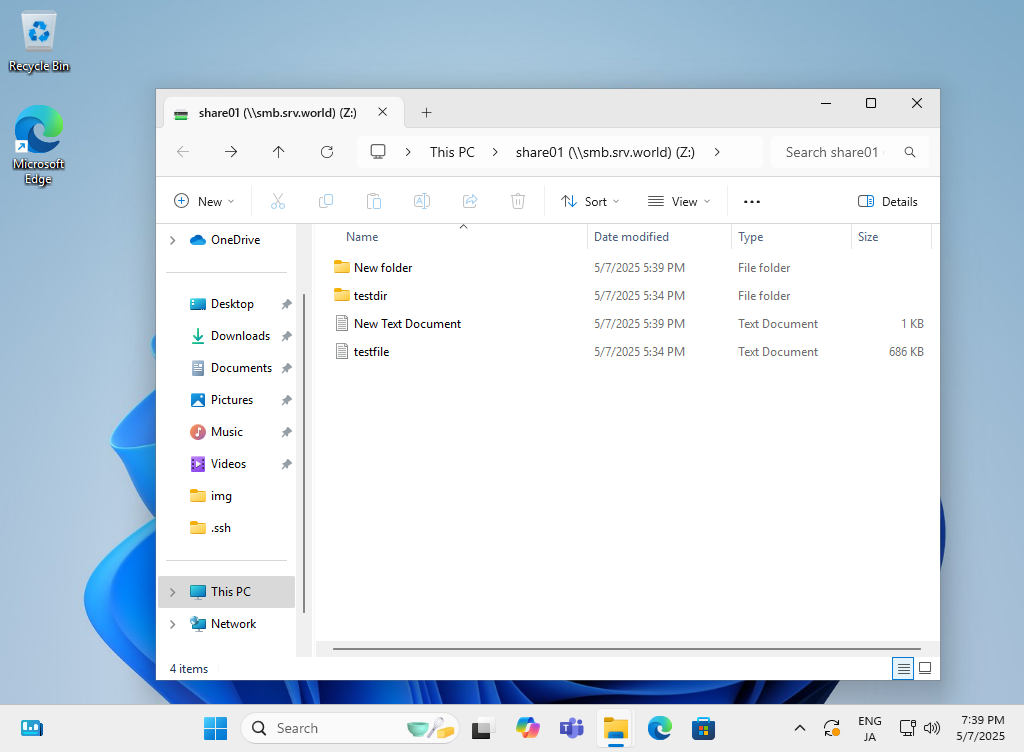Viewport: 1024px width, 752px height.
Task: Switch to details list view icon in status bar
Action: (903, 668)
